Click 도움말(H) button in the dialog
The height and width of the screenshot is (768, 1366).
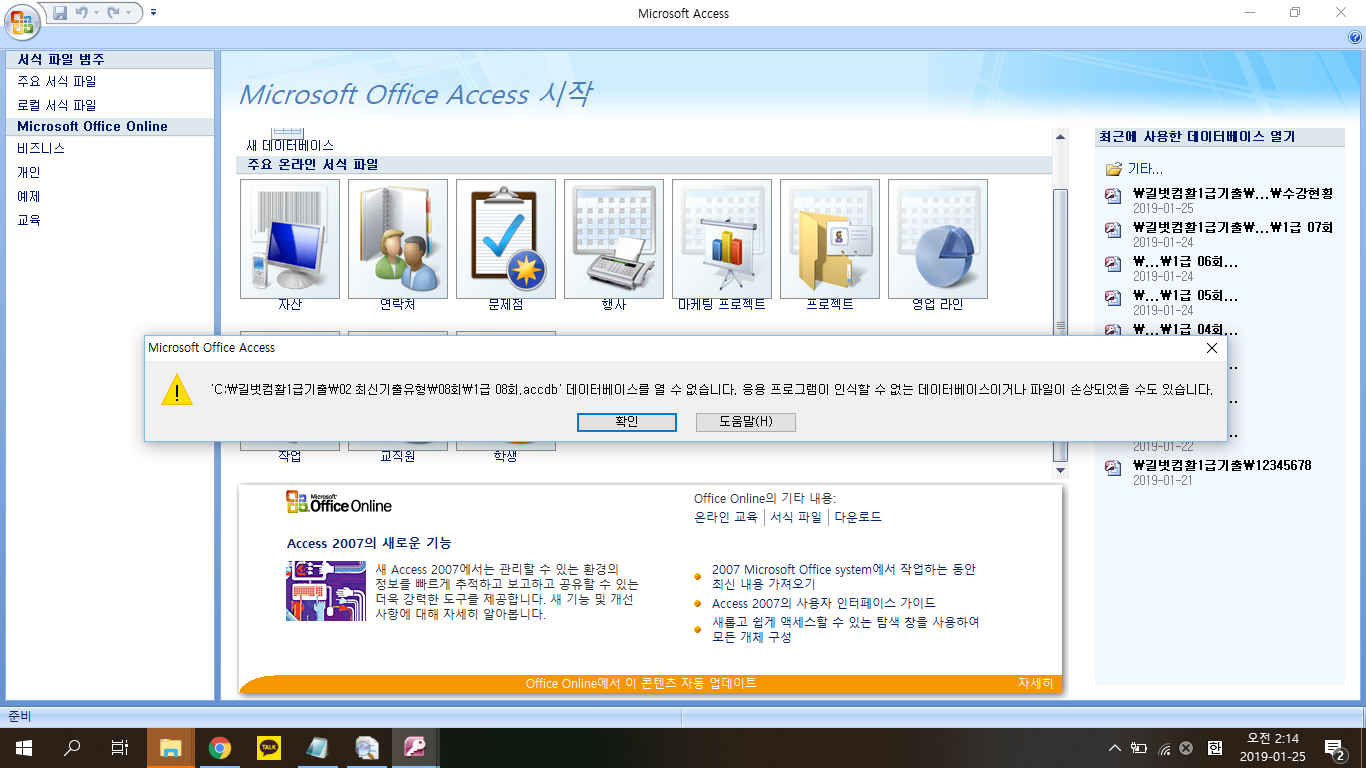point(745,422)
